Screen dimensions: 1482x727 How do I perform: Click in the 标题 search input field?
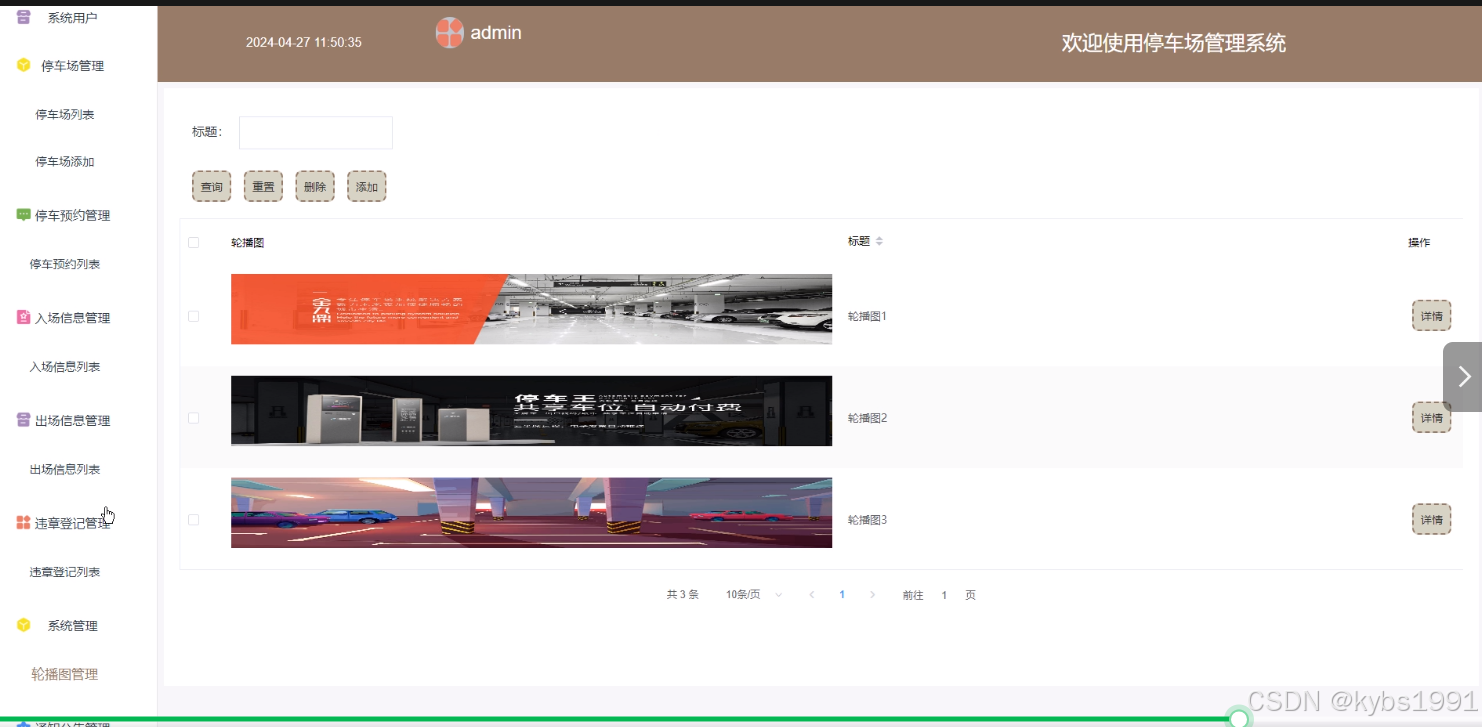[x=316, y=132]
